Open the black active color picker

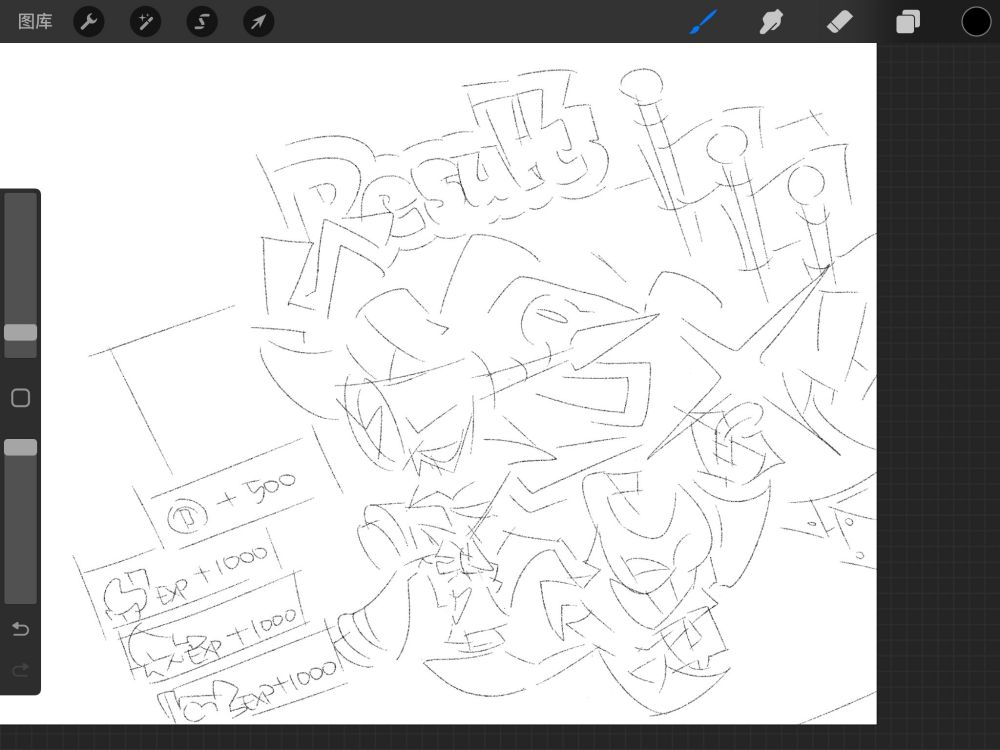pos(976,21)
